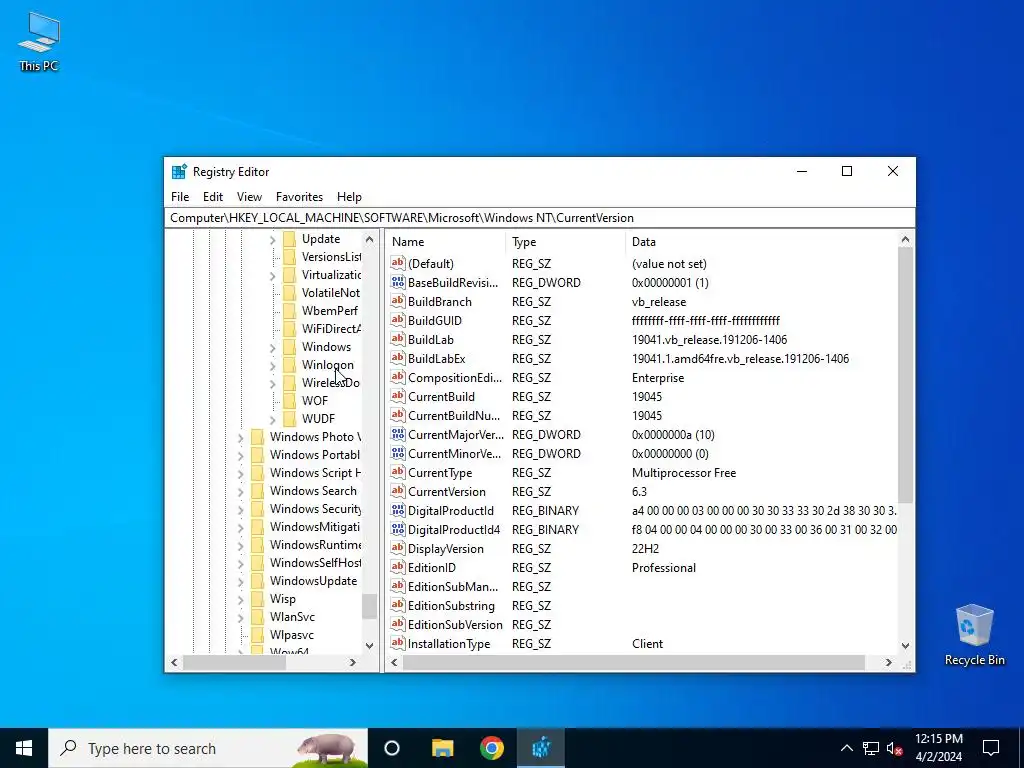Click the Registry Editor taskbar icon

click(541, 748)
